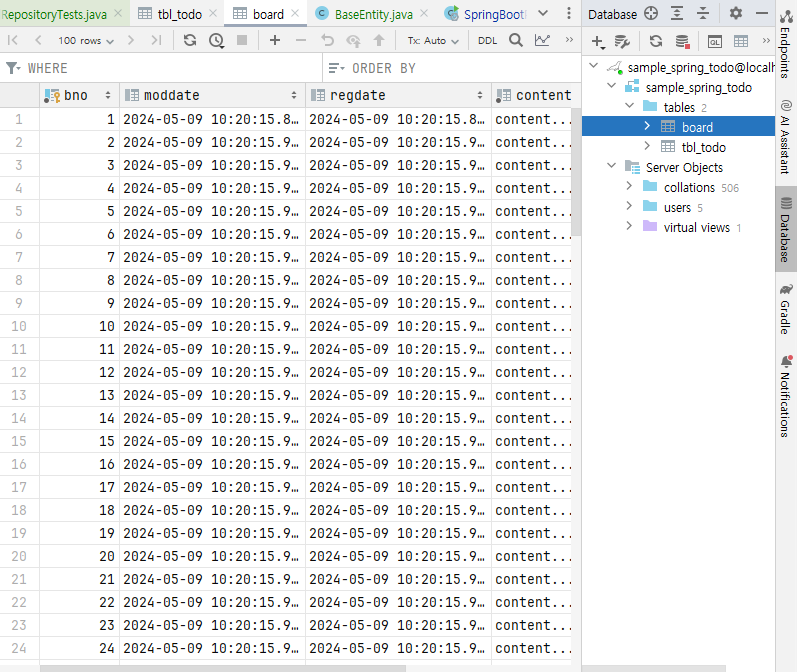Open the filter funnel icon menu

pos(13,68)
